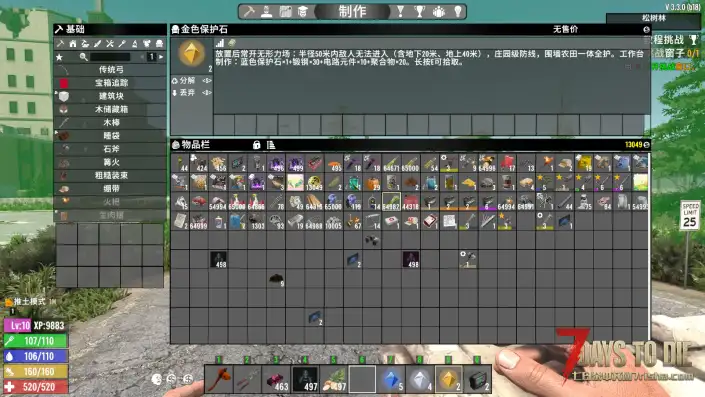Open the lightbulb tips tab
The image size is (705, 397).
pyautogui.click(x=458, y=12)
